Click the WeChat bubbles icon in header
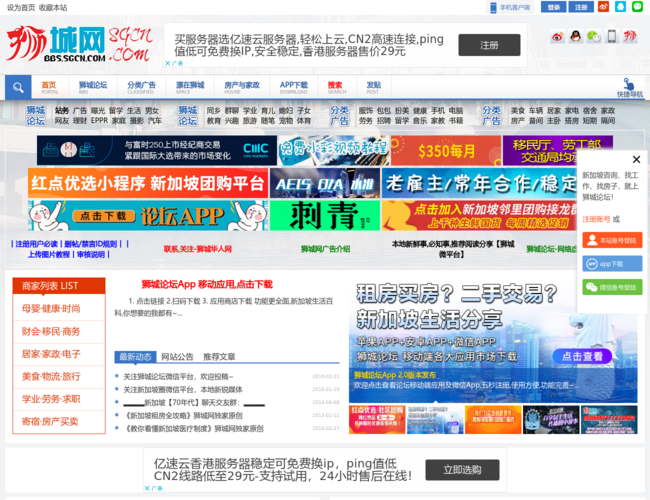 coord(594,37)
